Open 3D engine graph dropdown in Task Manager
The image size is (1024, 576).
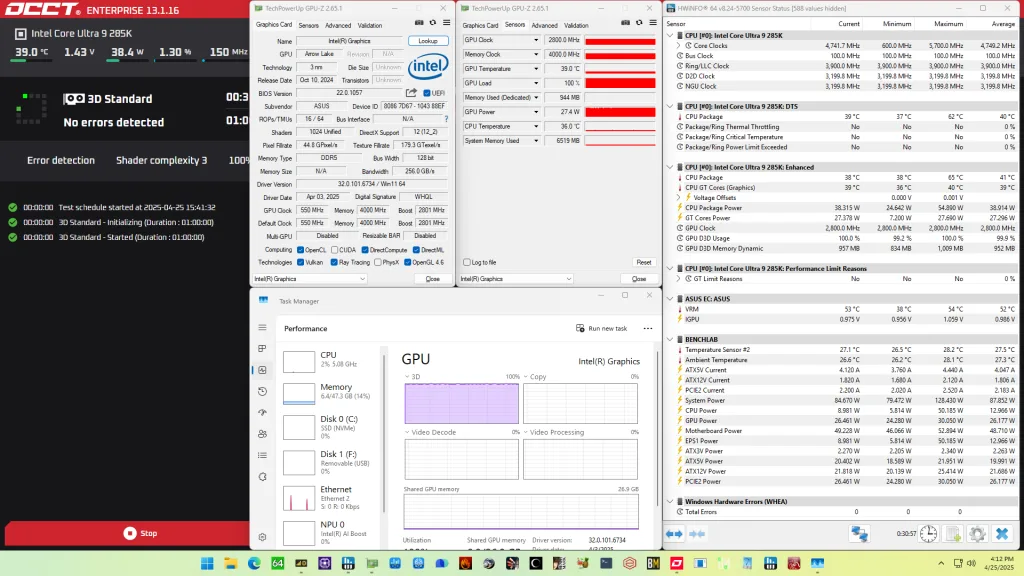coord(408,377)
